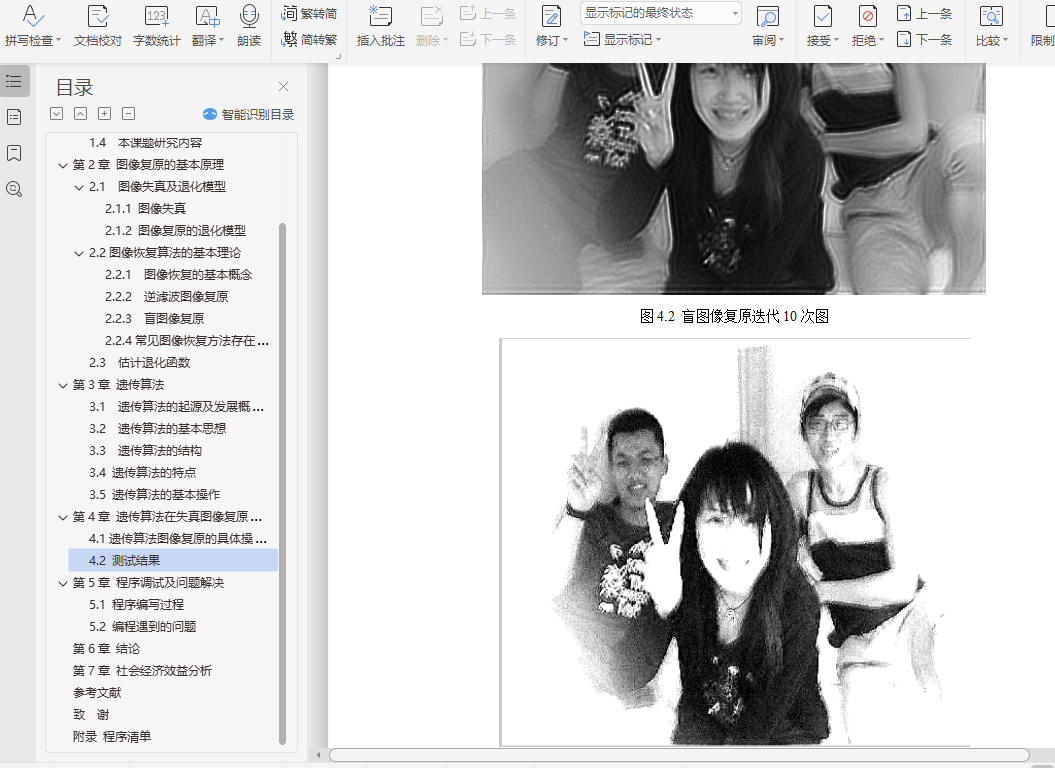Start read aloud (朗读)
The image size is (1055, 768).
pos(249,18)
